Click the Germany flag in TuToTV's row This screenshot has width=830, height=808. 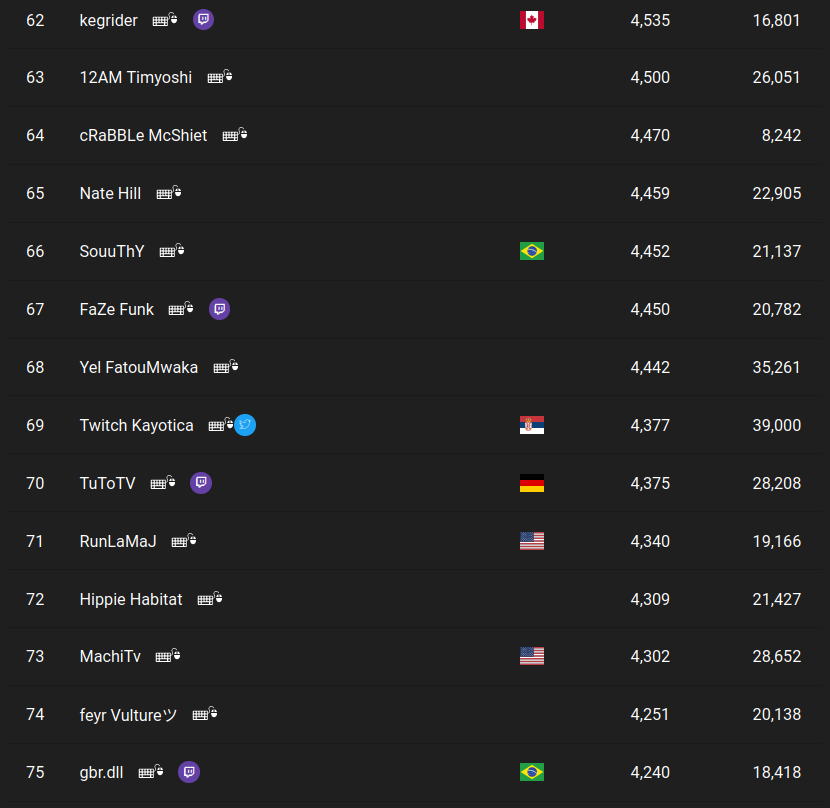pyautogui.click(x=532, y=483)
